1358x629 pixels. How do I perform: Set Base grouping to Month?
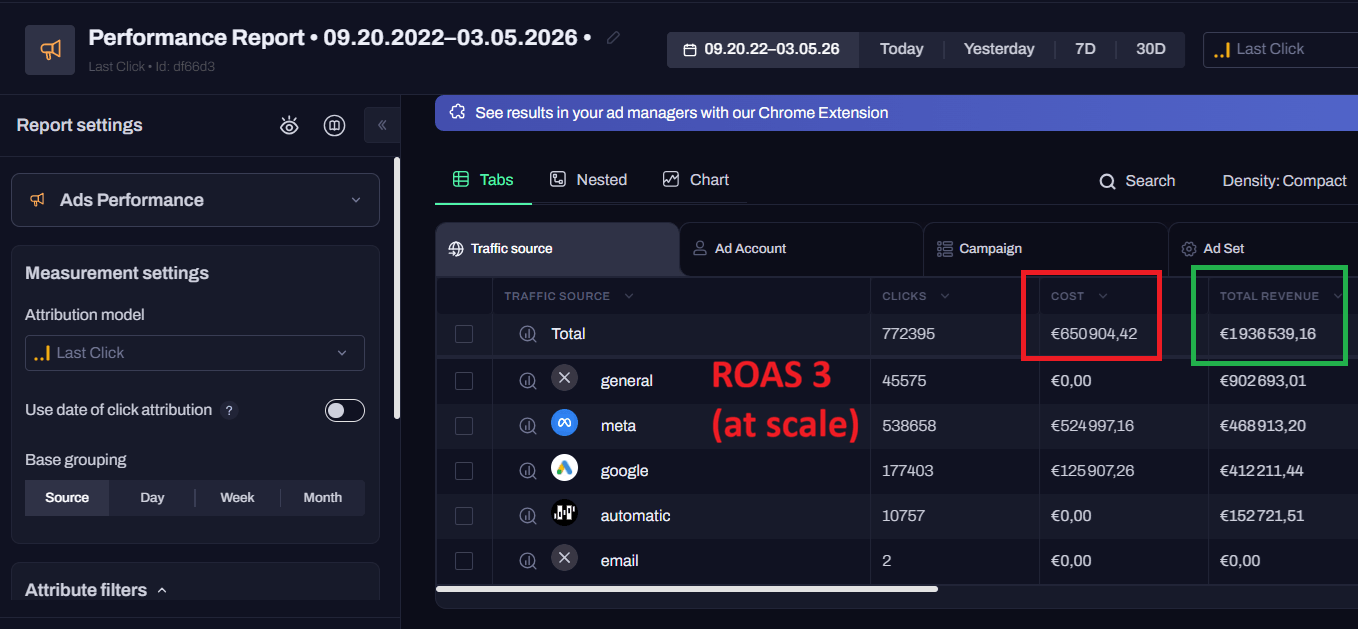(322, 498)
